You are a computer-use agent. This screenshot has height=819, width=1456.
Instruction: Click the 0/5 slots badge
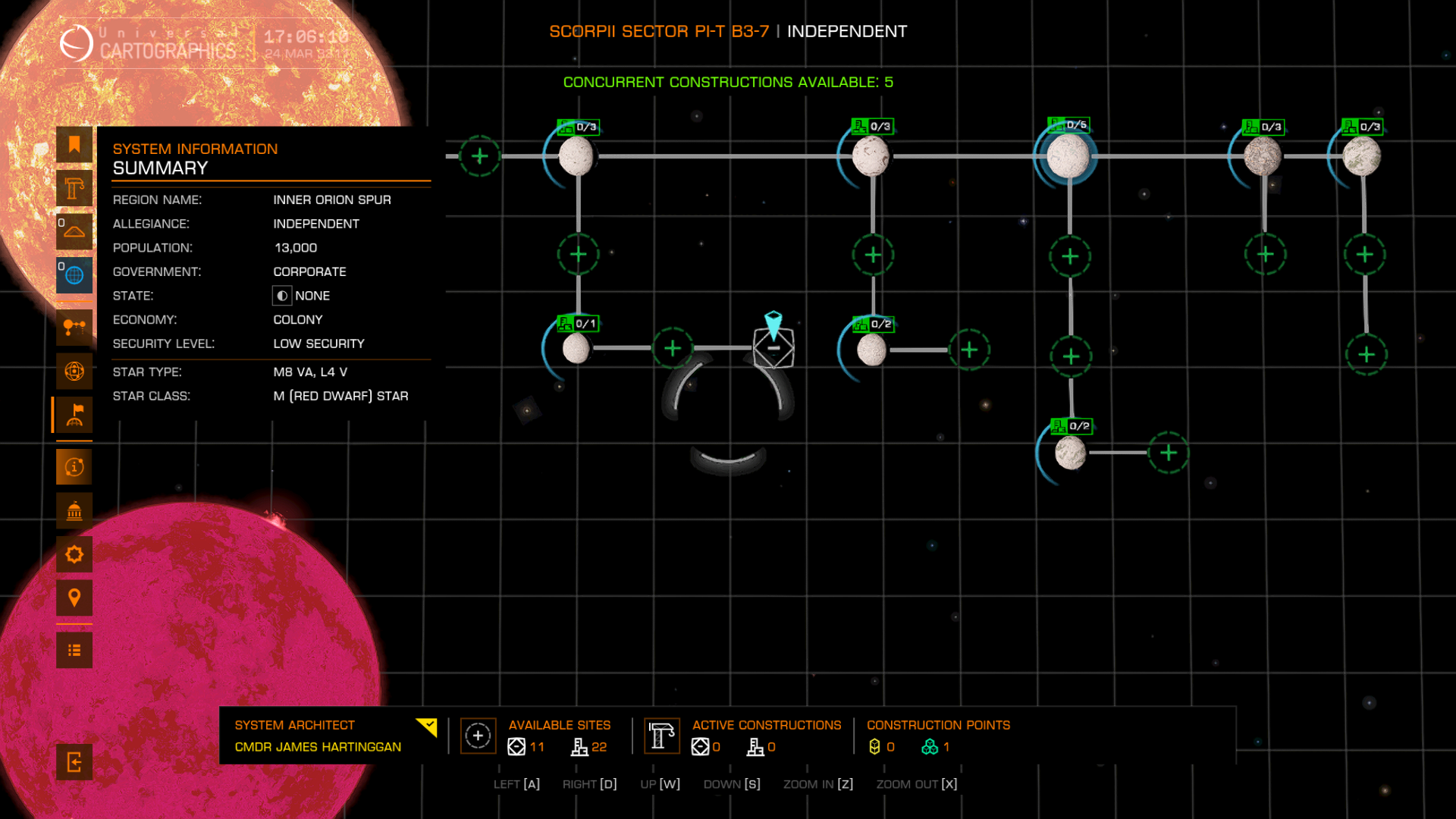[1069, 125]
